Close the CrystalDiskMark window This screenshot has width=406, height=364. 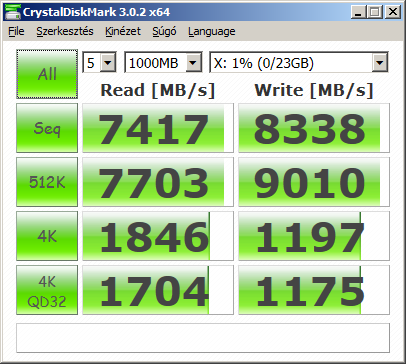tap(393, 12)
